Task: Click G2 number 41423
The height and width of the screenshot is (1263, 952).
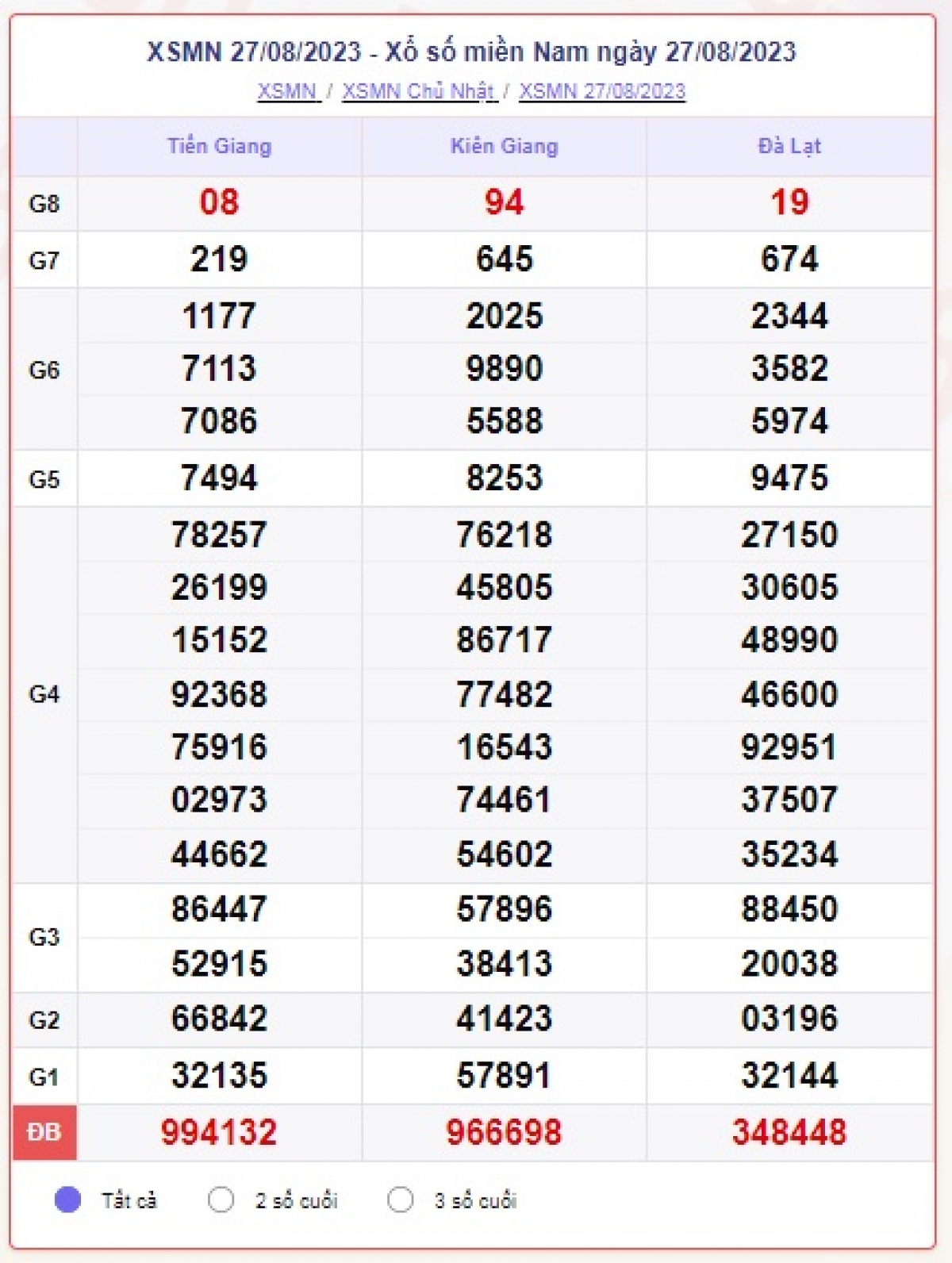Action: pos(505,1019)
